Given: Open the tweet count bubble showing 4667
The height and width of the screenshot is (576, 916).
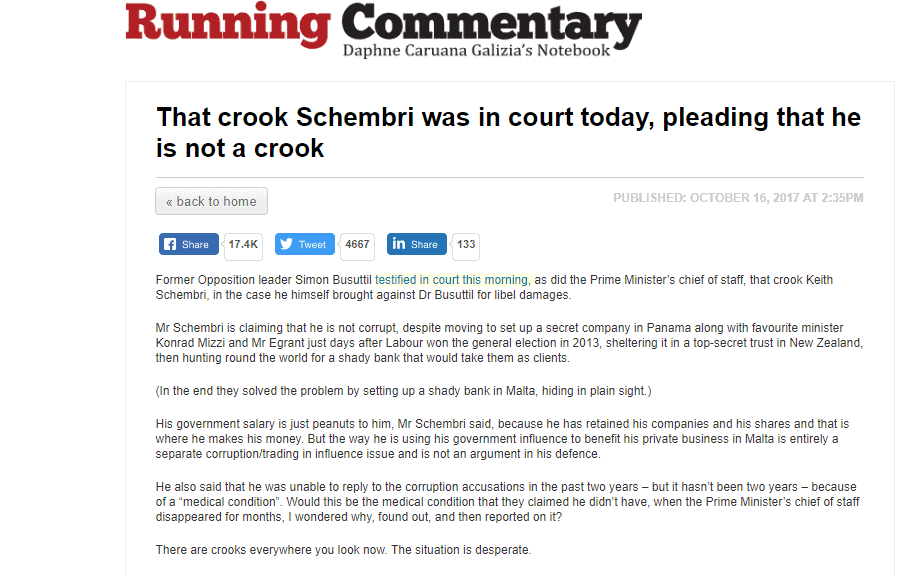Looking at the screenshot, I should (x=357, y=245).
